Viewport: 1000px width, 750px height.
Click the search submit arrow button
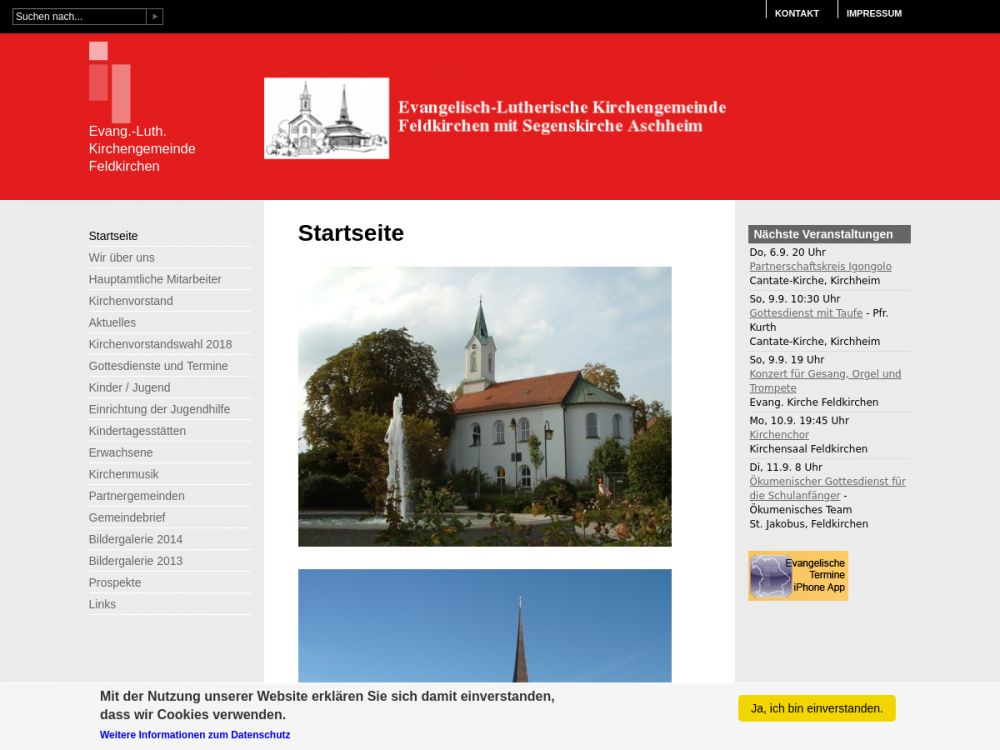coord(154,16)
